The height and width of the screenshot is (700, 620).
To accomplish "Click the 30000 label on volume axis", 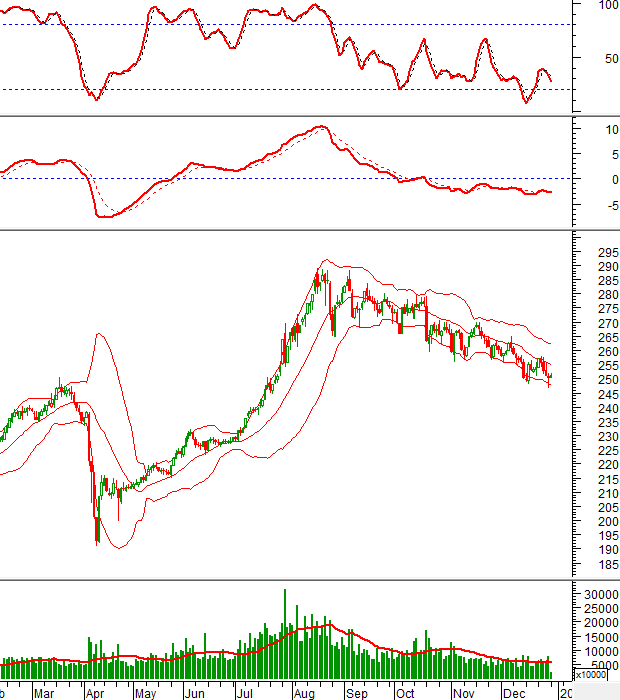I will [598, 594].
